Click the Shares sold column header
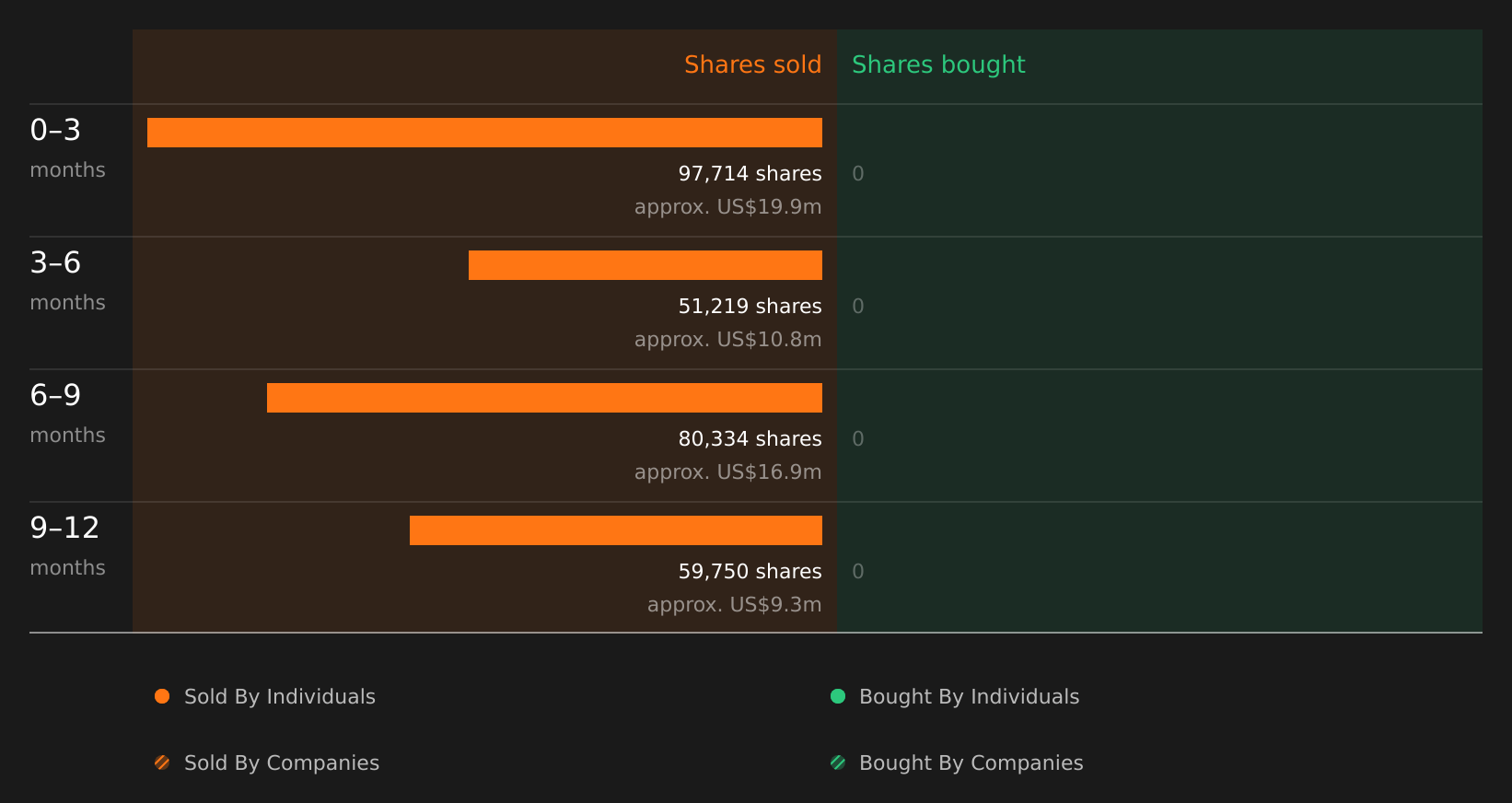This screenshot has width=1512, height=803. (x=752, y=64)
